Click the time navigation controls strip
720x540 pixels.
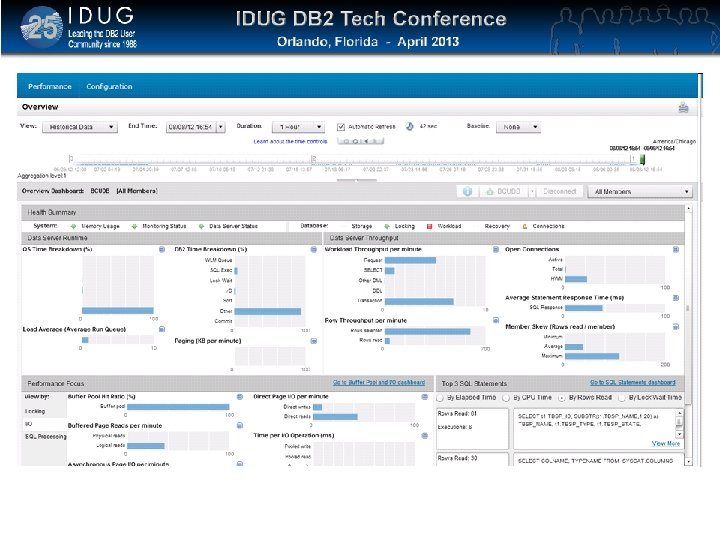coord(360,141)
